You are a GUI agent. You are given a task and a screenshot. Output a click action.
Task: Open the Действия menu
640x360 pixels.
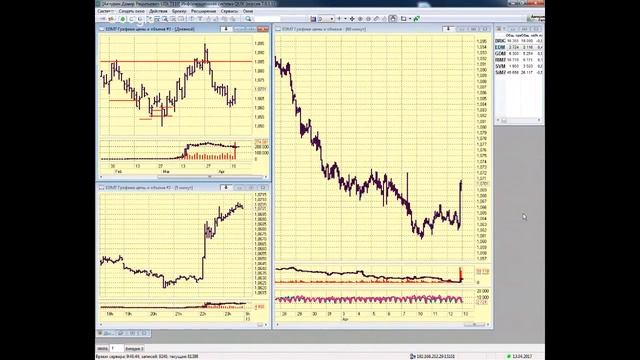(158, 11)
